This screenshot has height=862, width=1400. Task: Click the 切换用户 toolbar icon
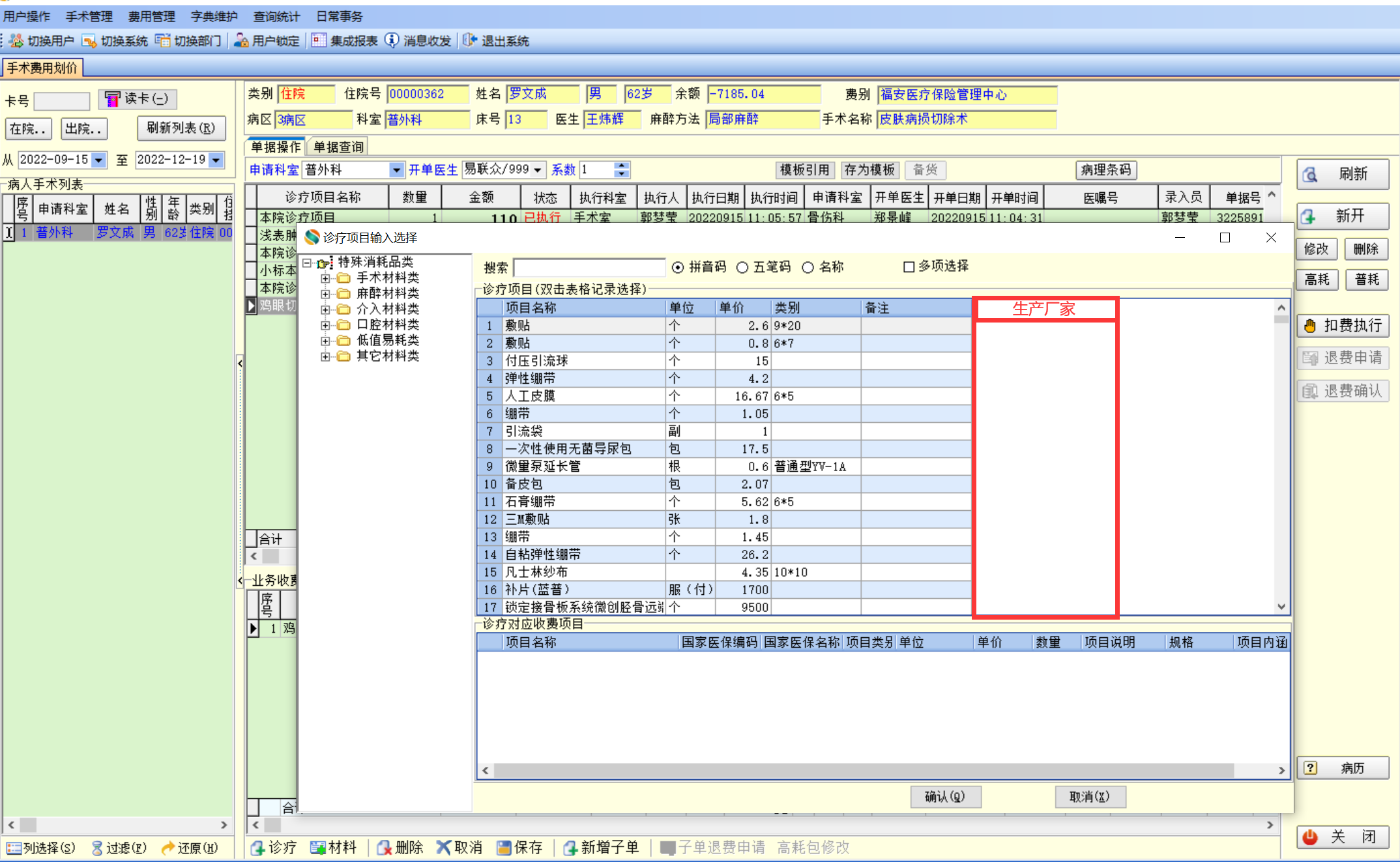point(17,41)
